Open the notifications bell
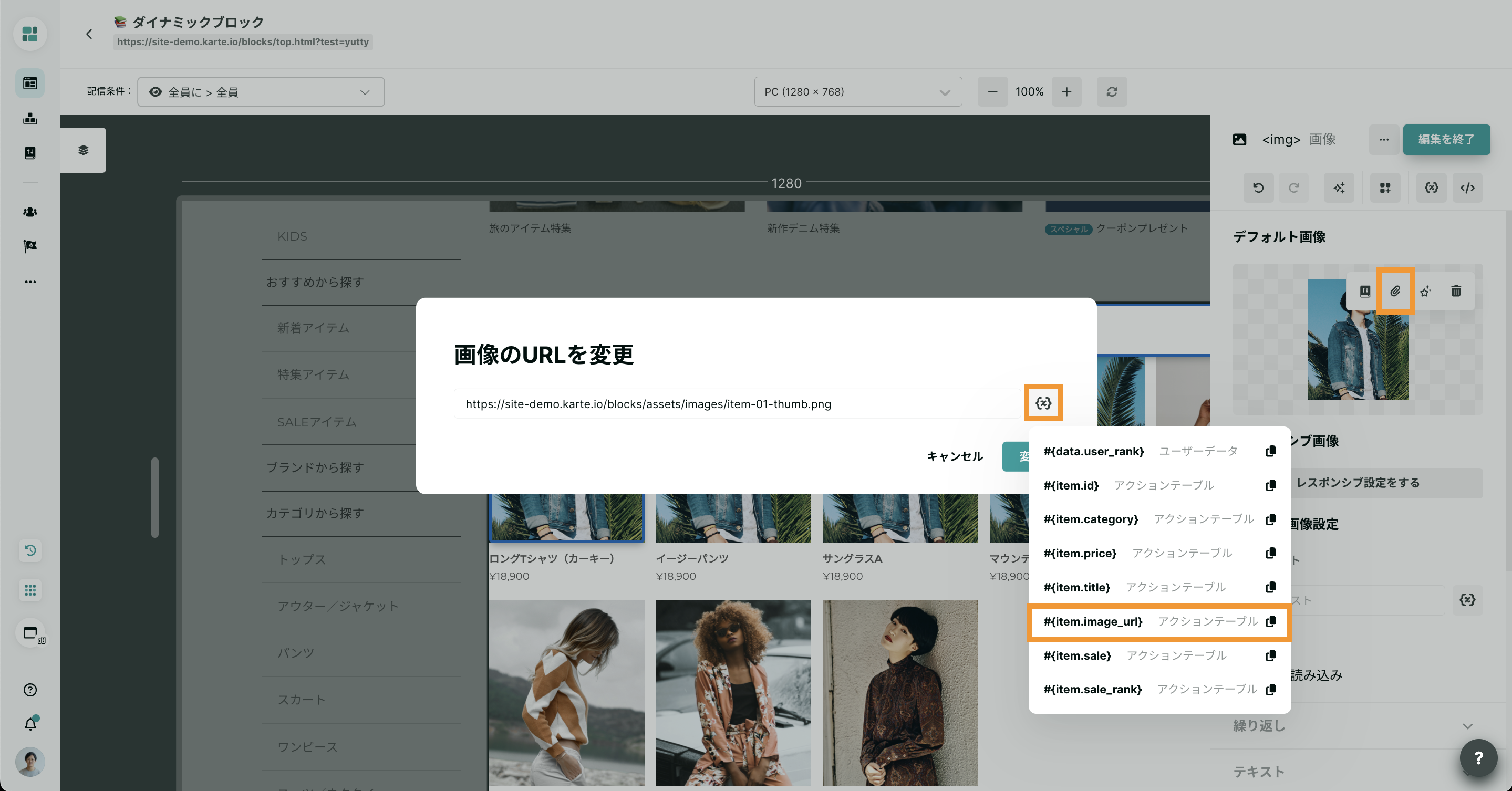 (30, 724)
